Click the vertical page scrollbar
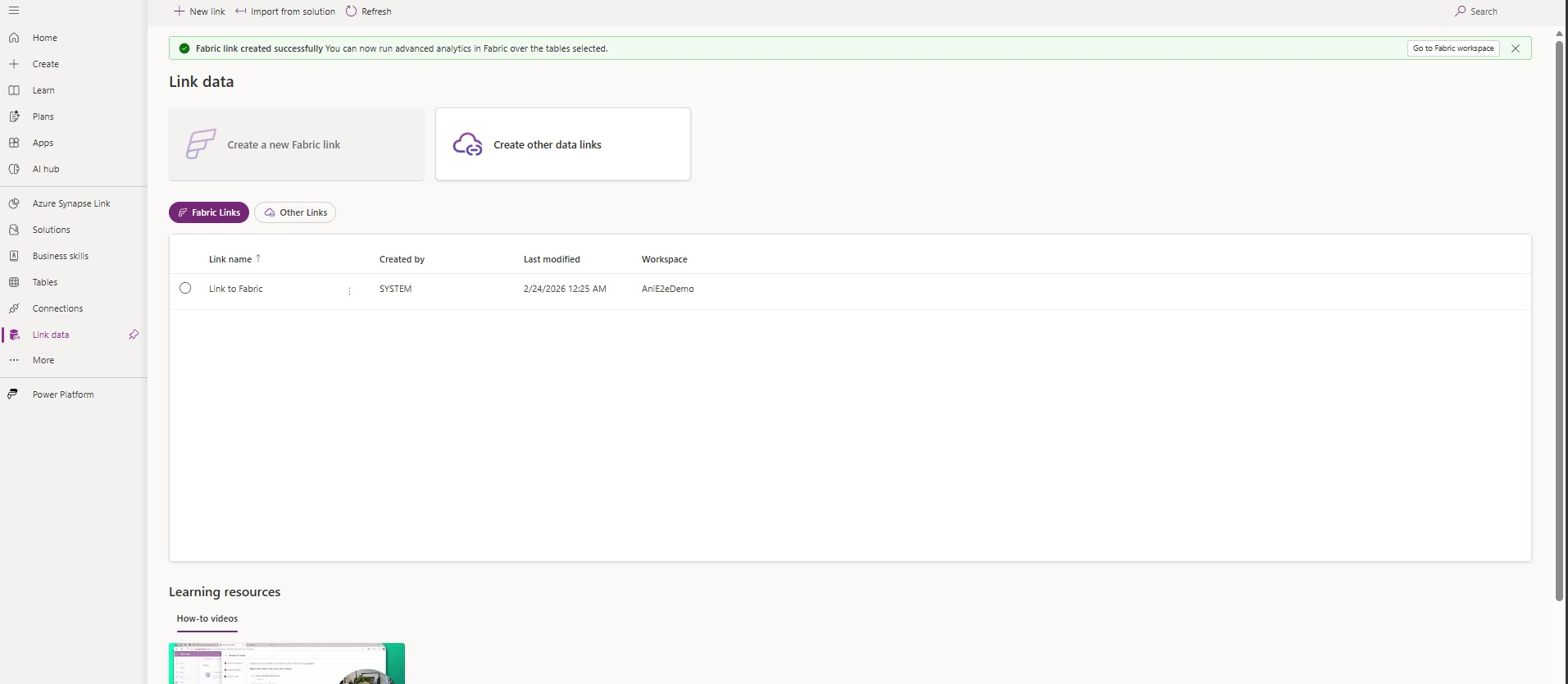 click(1559, 320)
